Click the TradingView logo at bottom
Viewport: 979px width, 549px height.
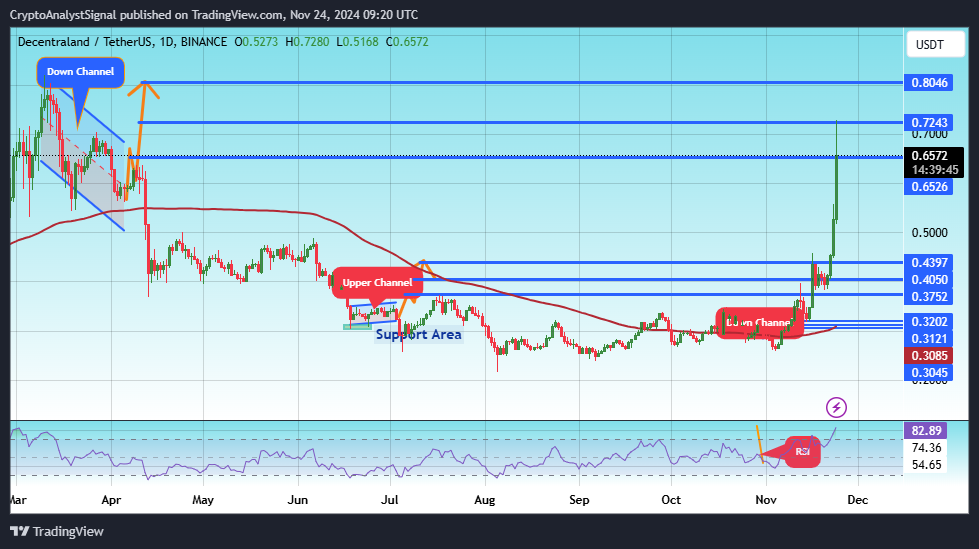click(x=57, y=532)
